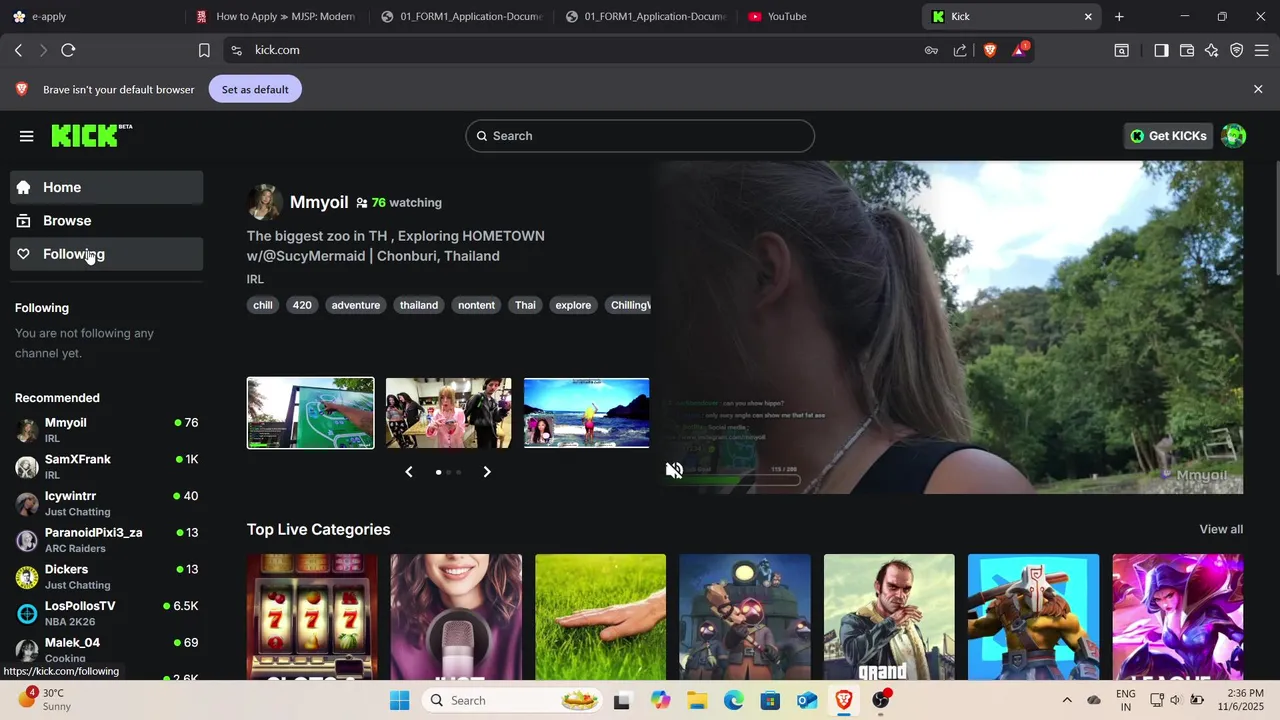Screen dimensions: 1280x720
Task: Open Microsoft Edge from taskbar
Action: [734, 700]
